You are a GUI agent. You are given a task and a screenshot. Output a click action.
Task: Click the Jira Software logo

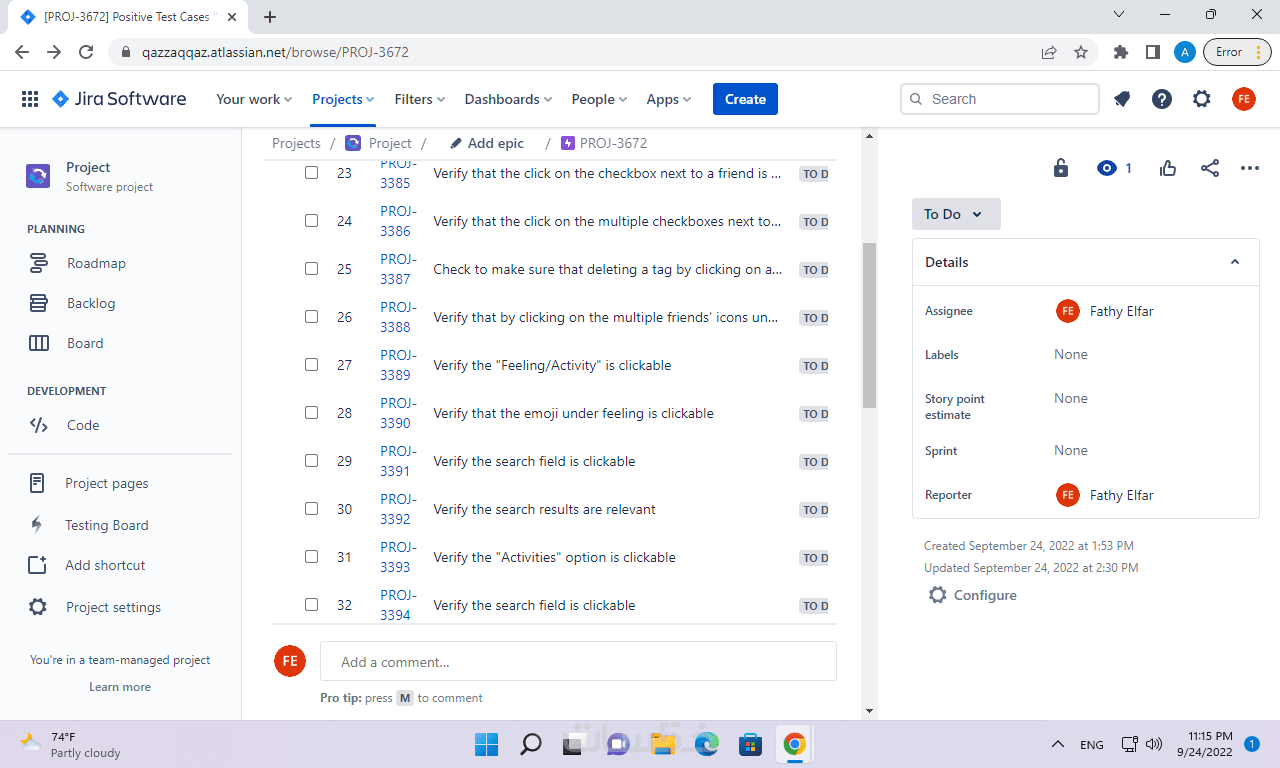pyautogui.click(x=119, y=99)
